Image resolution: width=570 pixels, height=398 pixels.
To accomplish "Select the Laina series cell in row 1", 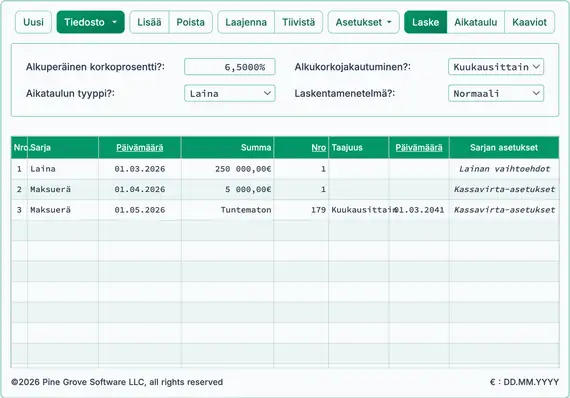I will pos(63,169).
